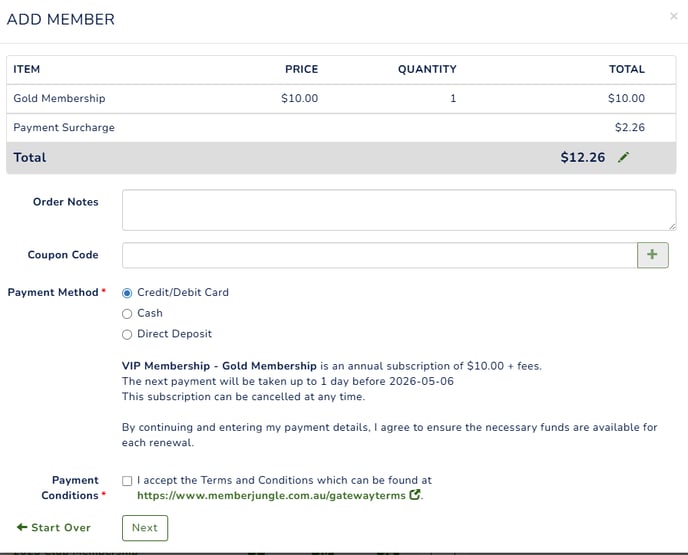Click the left arrow icon in Start Over

tap(22, 527)
